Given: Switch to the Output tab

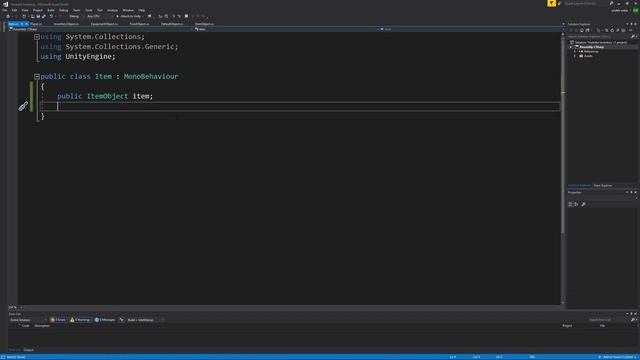Looking at the screenshot, I should tap(29, 350).
